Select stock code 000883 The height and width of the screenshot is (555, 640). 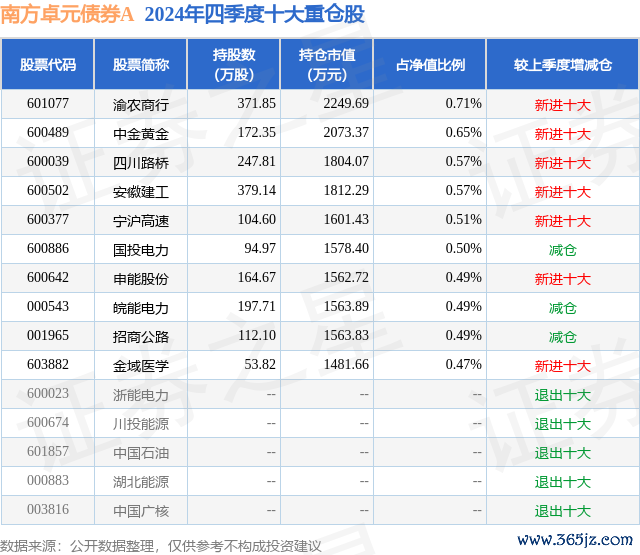[48, 480]
